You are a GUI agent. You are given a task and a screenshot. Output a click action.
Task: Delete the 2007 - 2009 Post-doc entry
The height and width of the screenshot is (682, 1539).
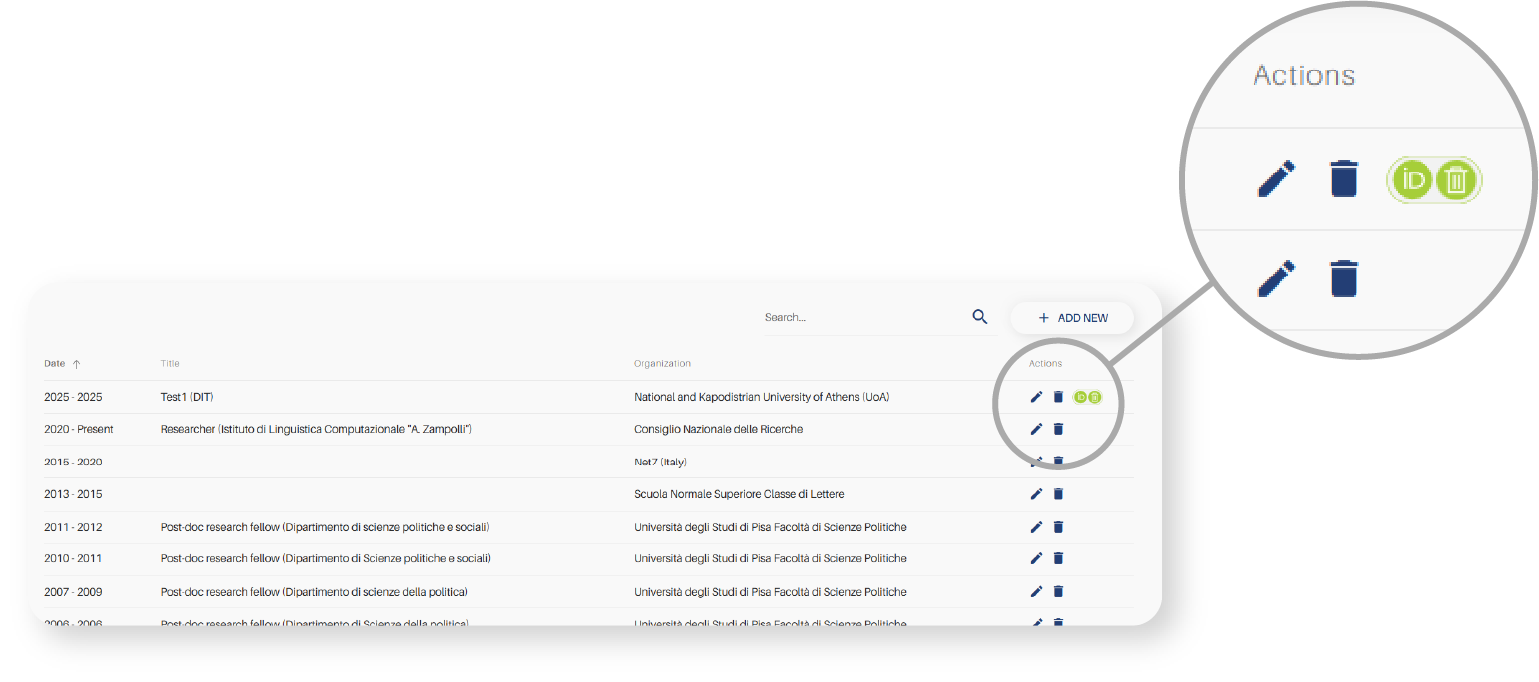point(1058,592)
